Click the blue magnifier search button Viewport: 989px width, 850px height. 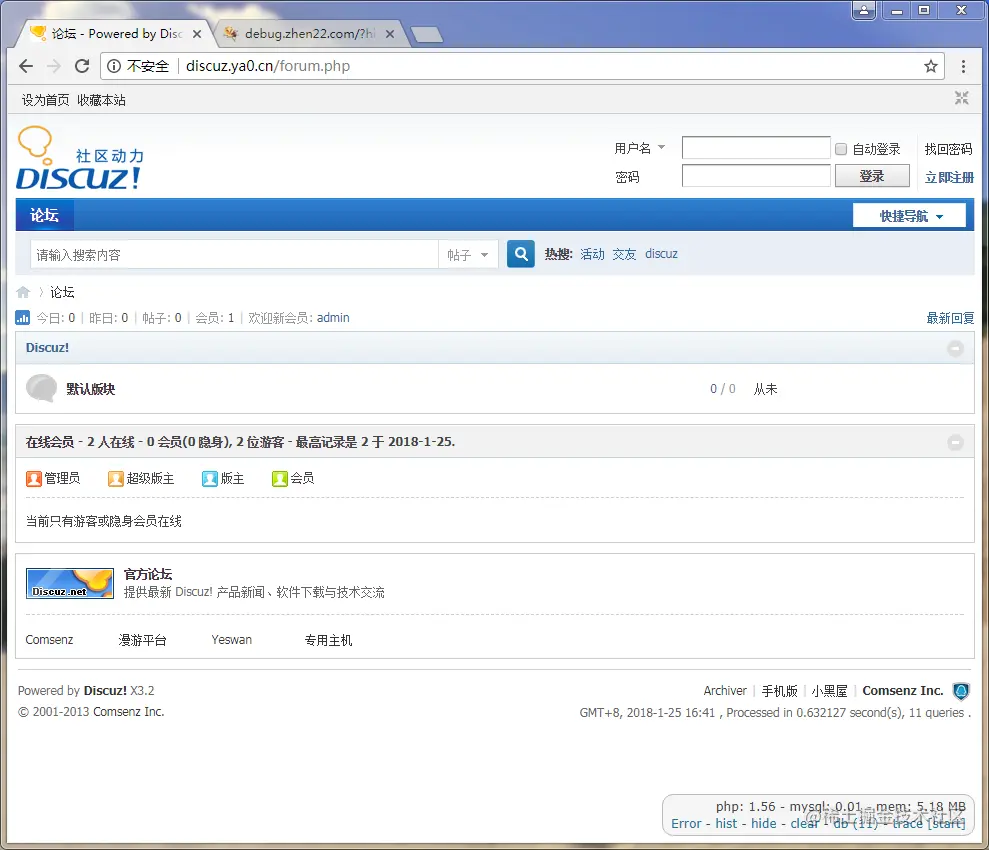(x=521, y=254)
